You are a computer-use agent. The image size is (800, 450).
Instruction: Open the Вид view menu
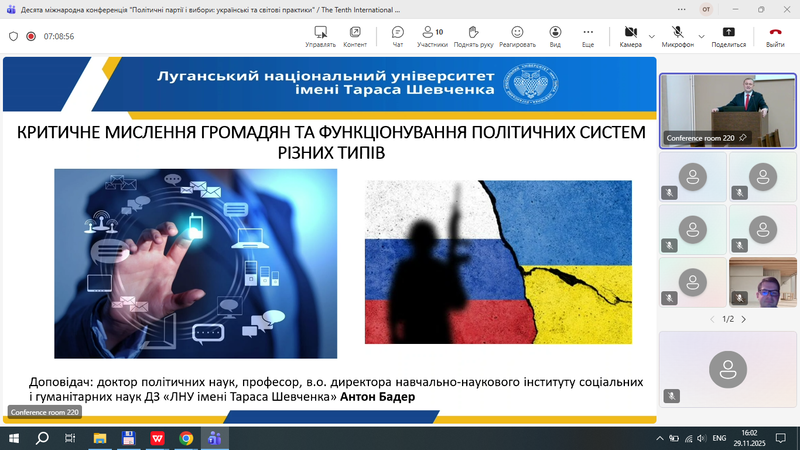(555, 36)
